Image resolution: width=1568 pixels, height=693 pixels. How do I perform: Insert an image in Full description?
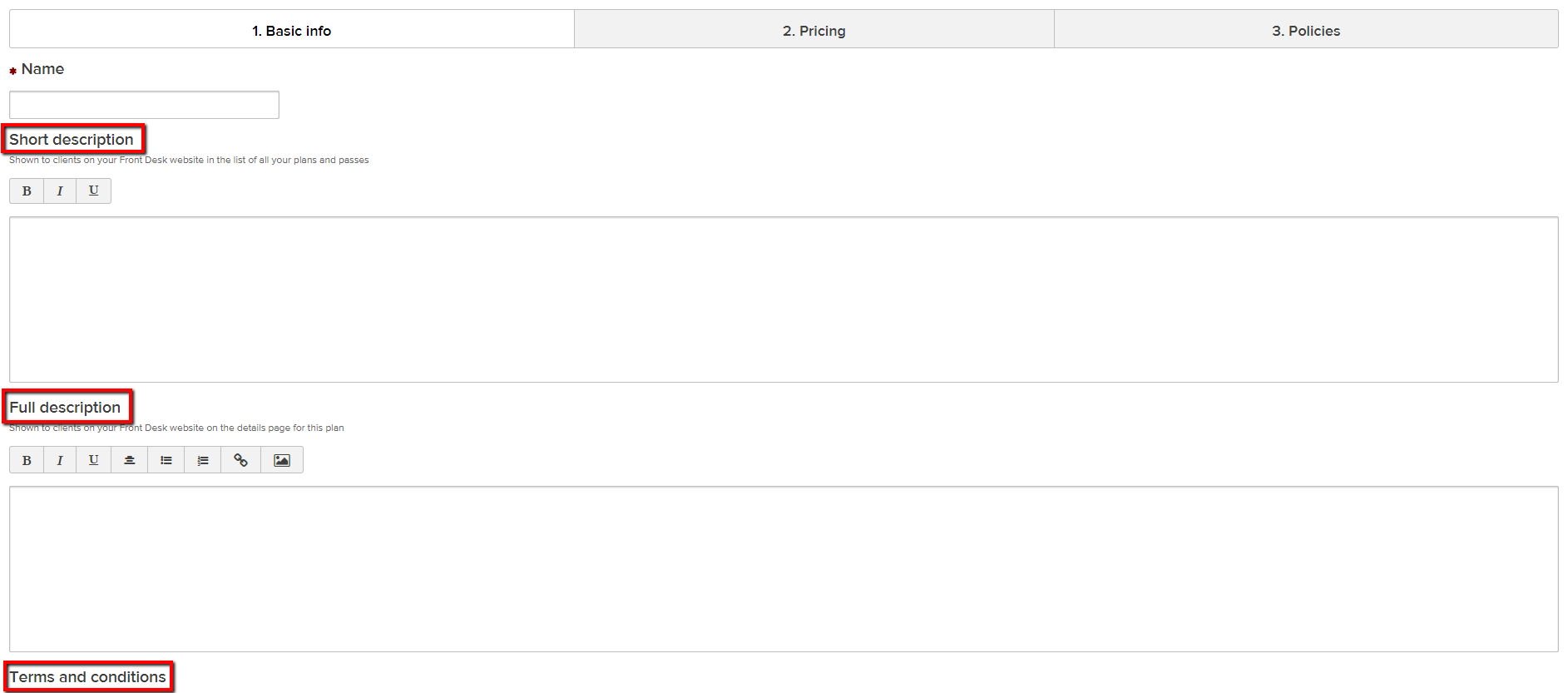282,460
